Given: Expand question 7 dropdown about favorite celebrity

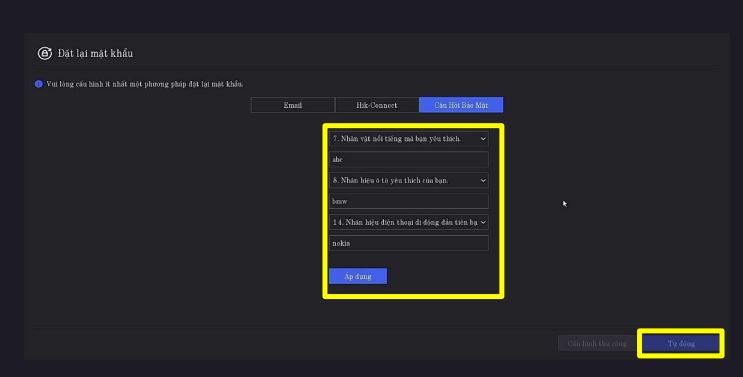Looking at the screenshot, I should click(409, 139).
